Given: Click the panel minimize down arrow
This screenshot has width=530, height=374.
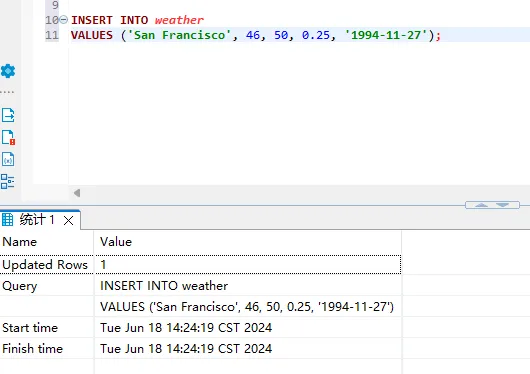Looking at the screenshot, I should [x=503, y=205].
